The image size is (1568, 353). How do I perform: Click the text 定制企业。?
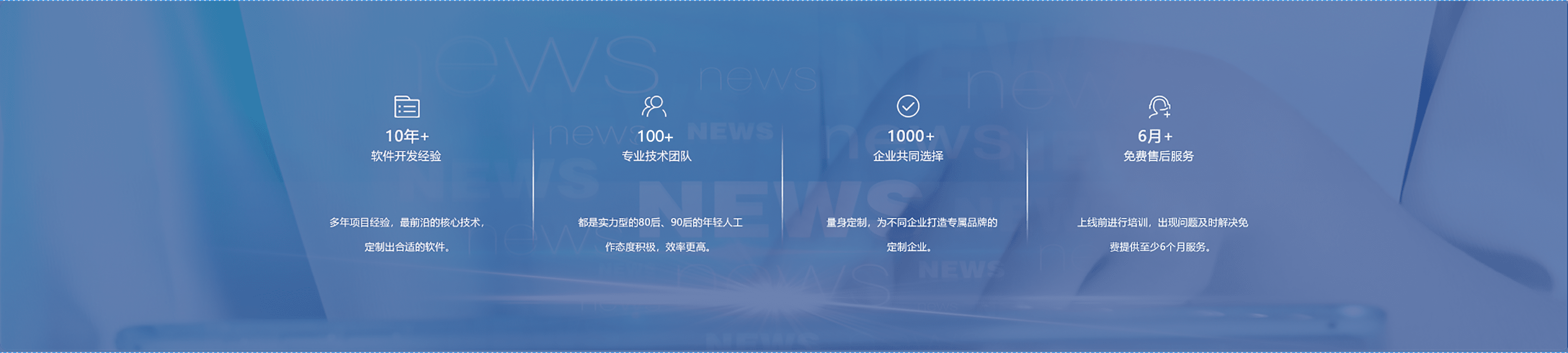point(909,247)
